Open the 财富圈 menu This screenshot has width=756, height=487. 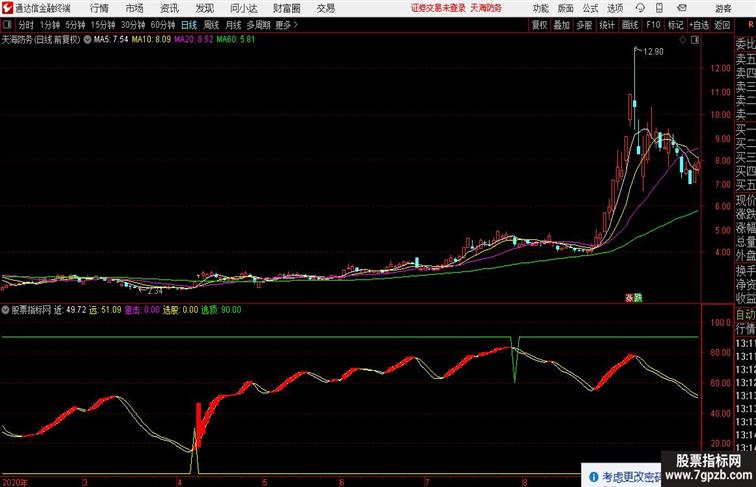point(286,8)
